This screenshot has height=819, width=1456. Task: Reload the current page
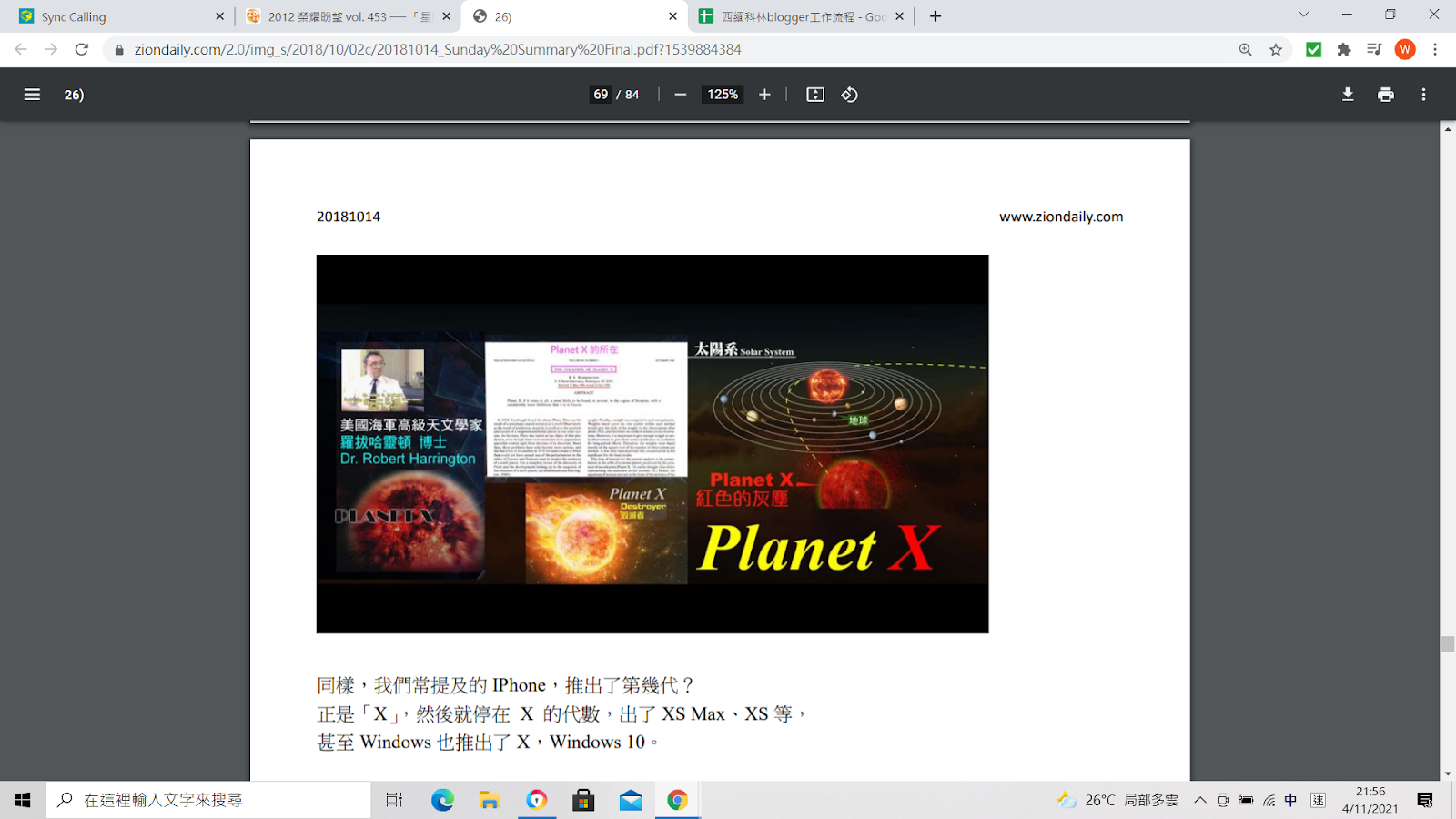click(x=82, y=49)
